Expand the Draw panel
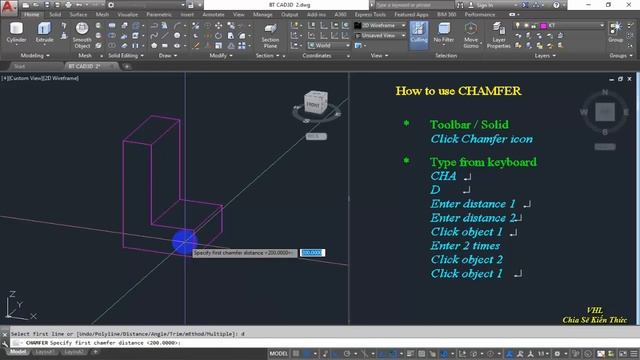This screenshot has width=640, height=360. pyautogui.click(x=168, y=56)
